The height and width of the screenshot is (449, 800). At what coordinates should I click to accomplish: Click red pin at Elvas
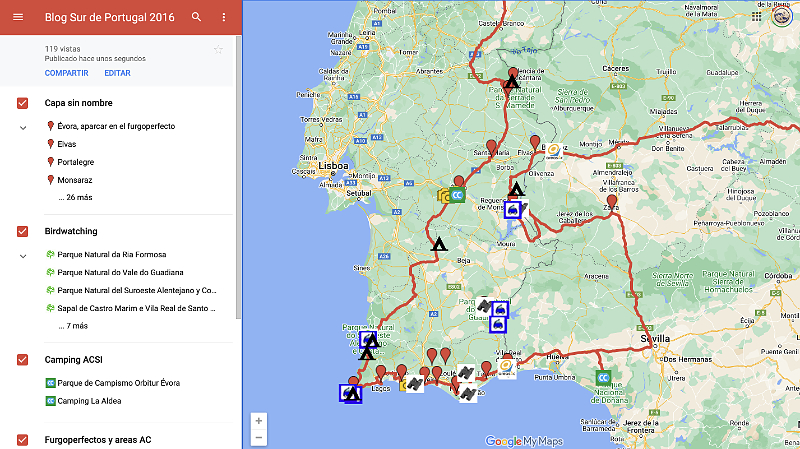pos(535,143)
